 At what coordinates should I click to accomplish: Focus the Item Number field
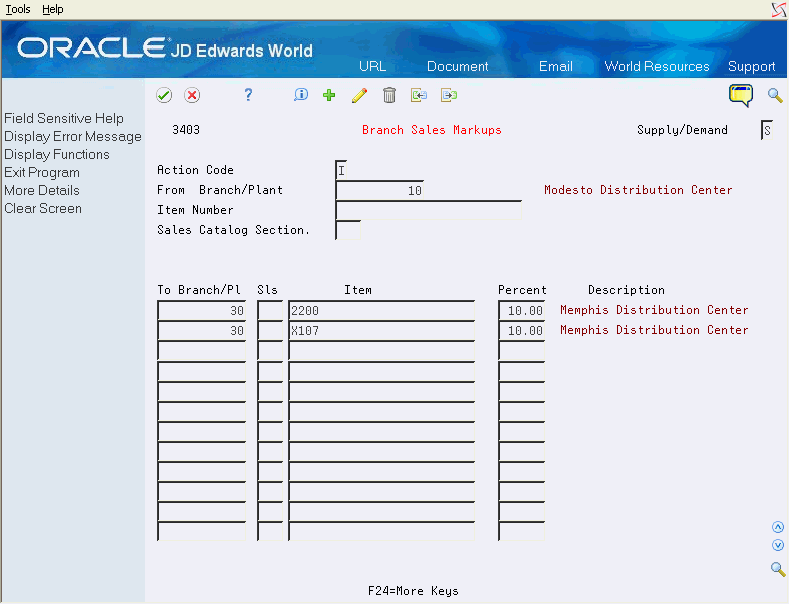click(x=428, y=210)
